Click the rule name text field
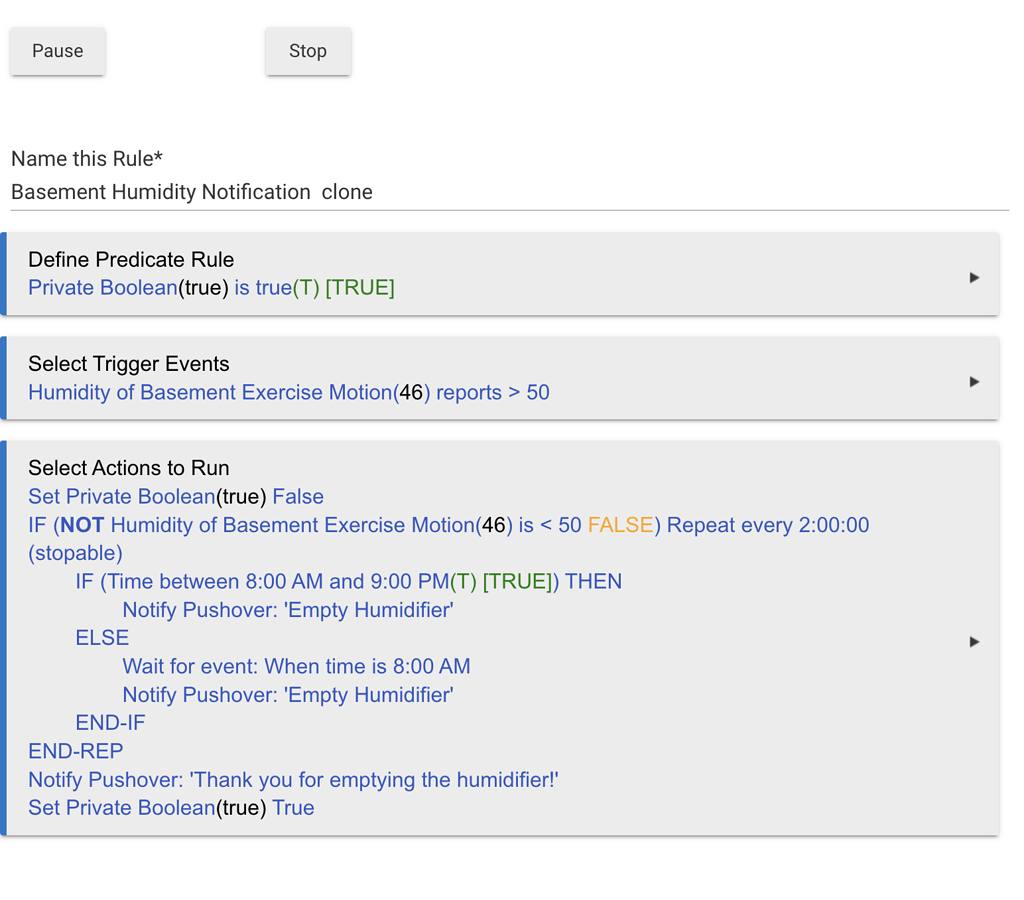This screenshot has width=1024, height=900. pos(508,192)
